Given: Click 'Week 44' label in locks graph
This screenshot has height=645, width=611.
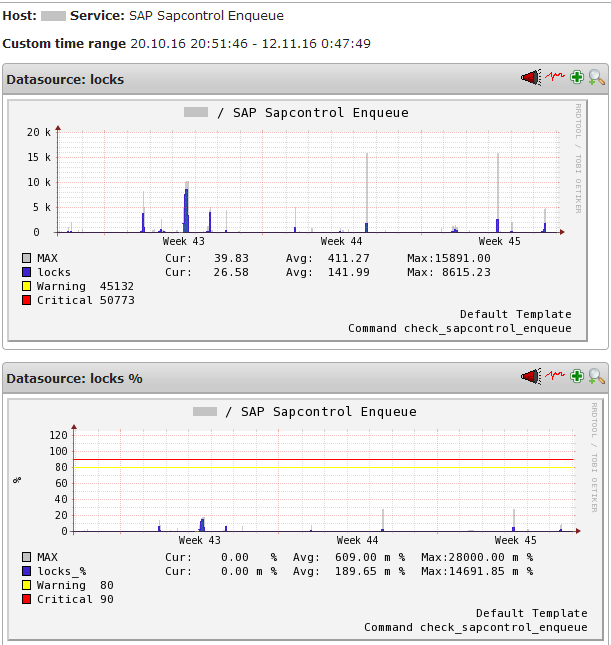Looking at the screenshot, I should coord(342,241).
